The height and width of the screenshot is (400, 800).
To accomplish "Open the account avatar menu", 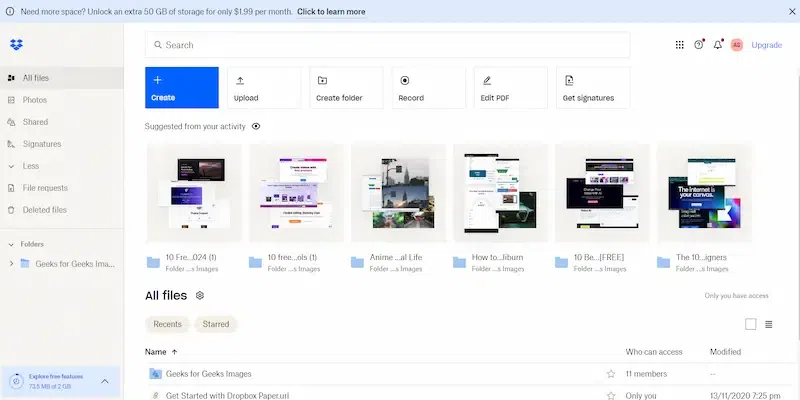I will 736,45.
